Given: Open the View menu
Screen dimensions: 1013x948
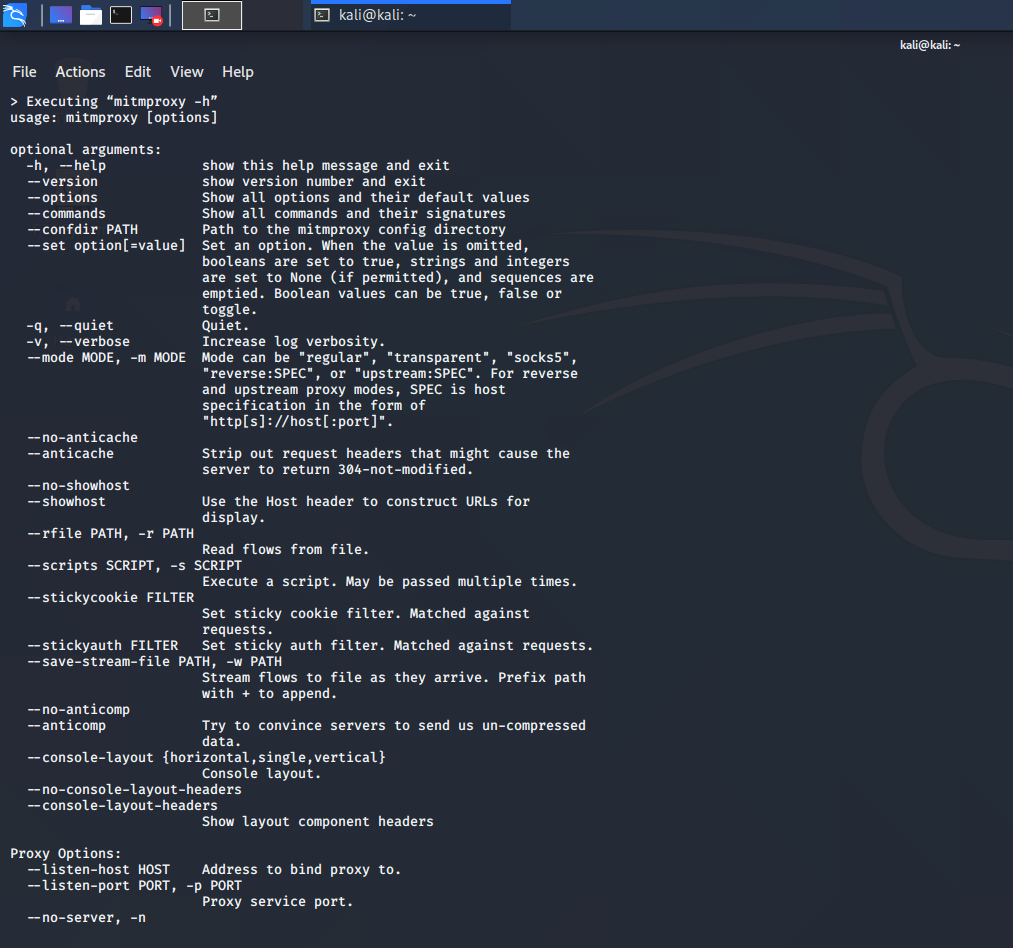Looking at the screenshot, I should (x=187, y=72).
